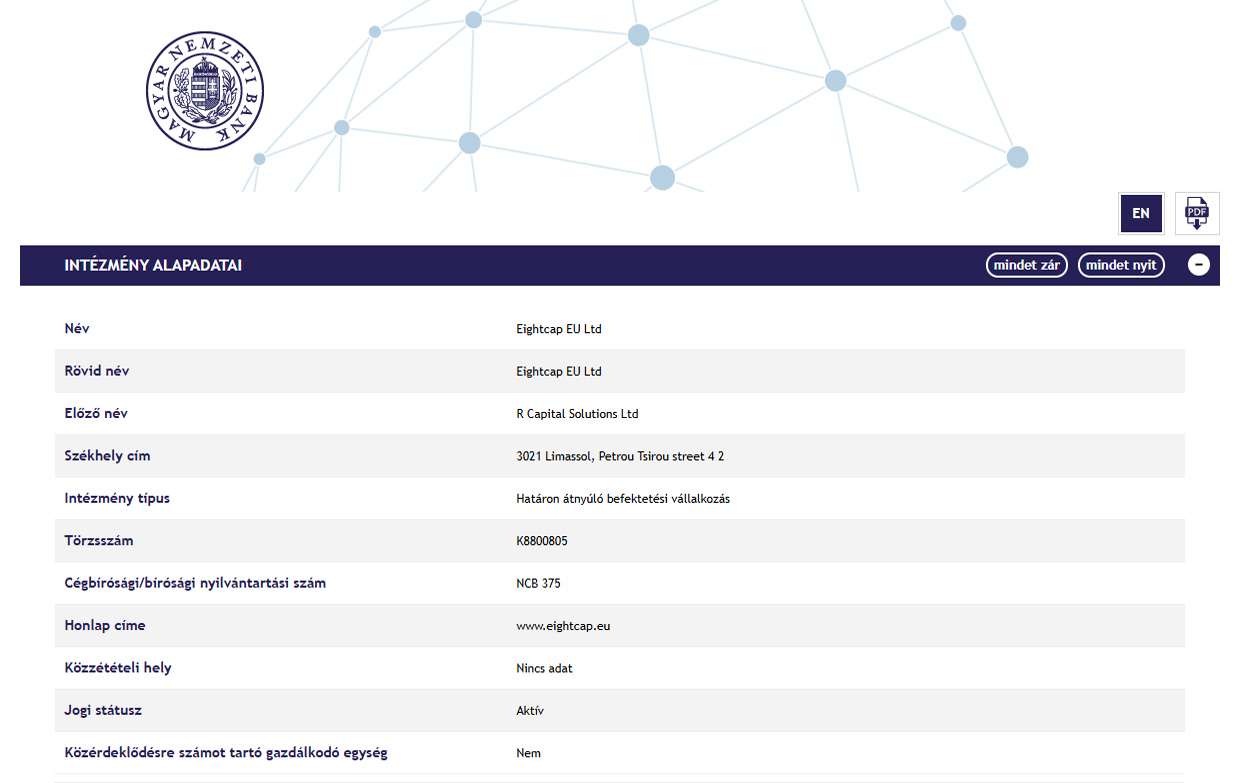Viewport: 1243px width, 783px height.
Task: Click the 'mindet zár' button
Action: click(x=1026, y=265)
